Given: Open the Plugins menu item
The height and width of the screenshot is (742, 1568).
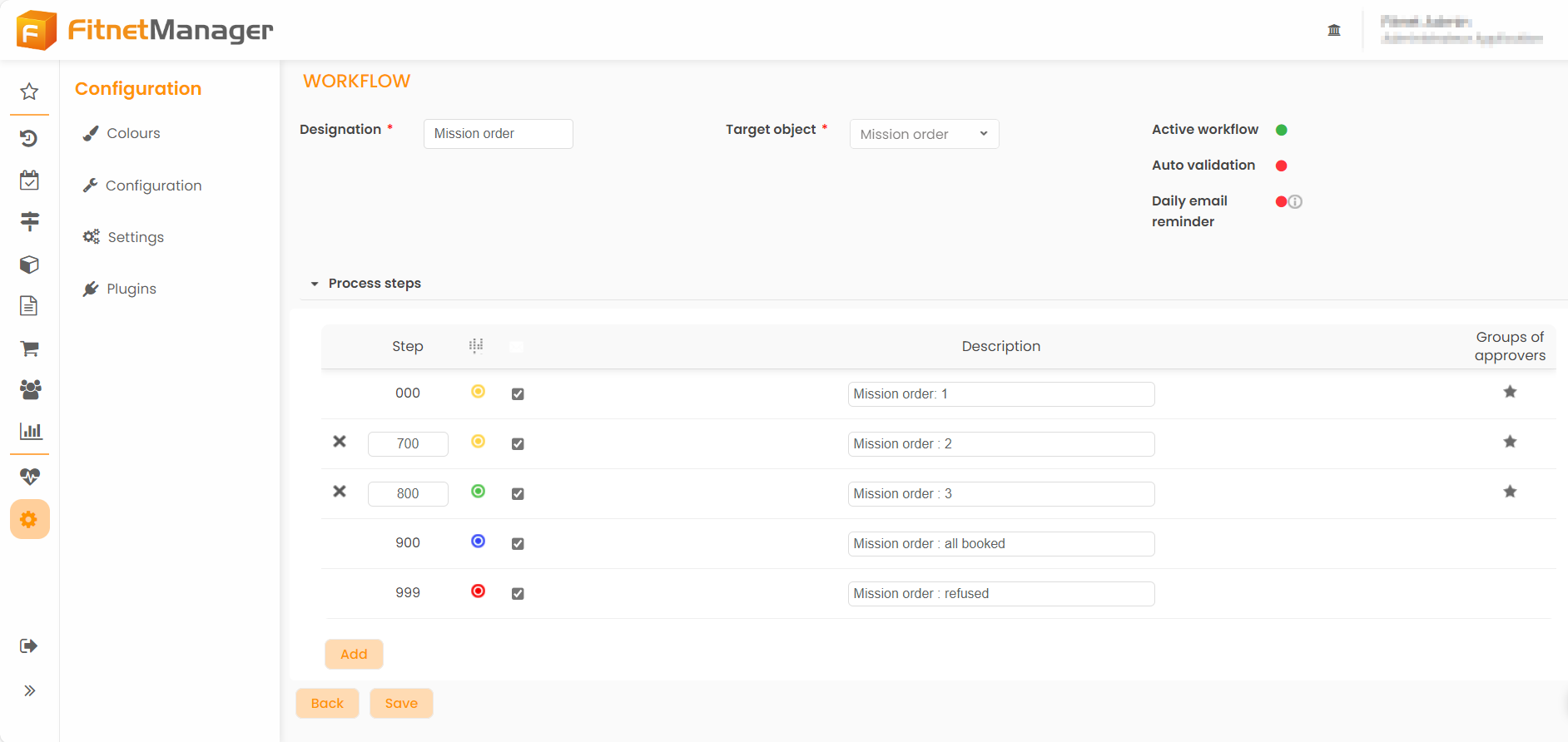Looking at the screenshot, I should click(x=131, y=289).
